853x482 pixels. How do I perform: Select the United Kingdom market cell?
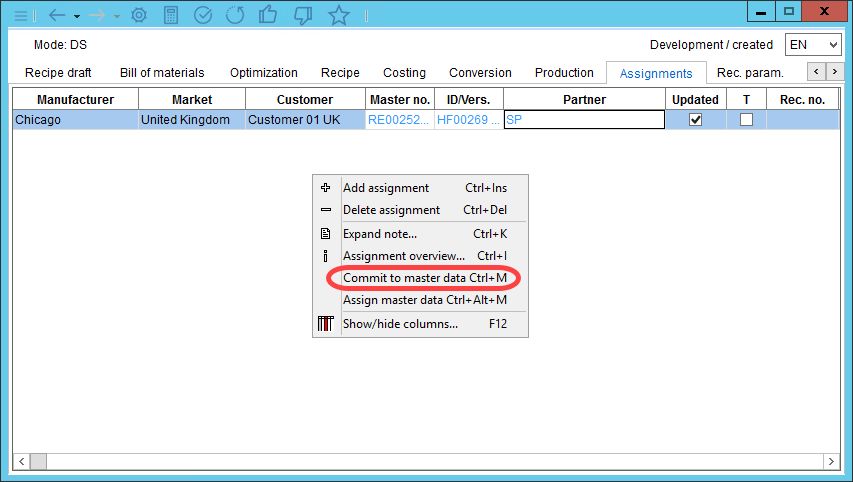point(192,120)
